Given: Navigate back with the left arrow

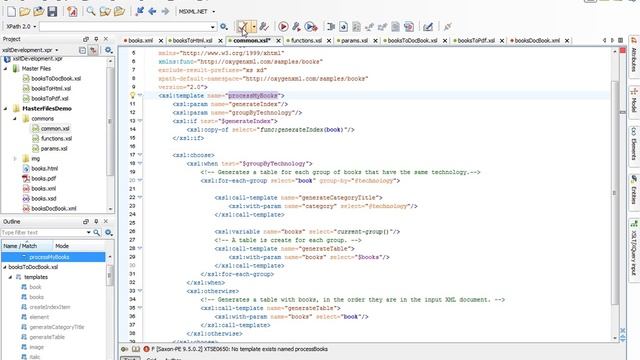Looking at the screenshot, I should 152,11.
